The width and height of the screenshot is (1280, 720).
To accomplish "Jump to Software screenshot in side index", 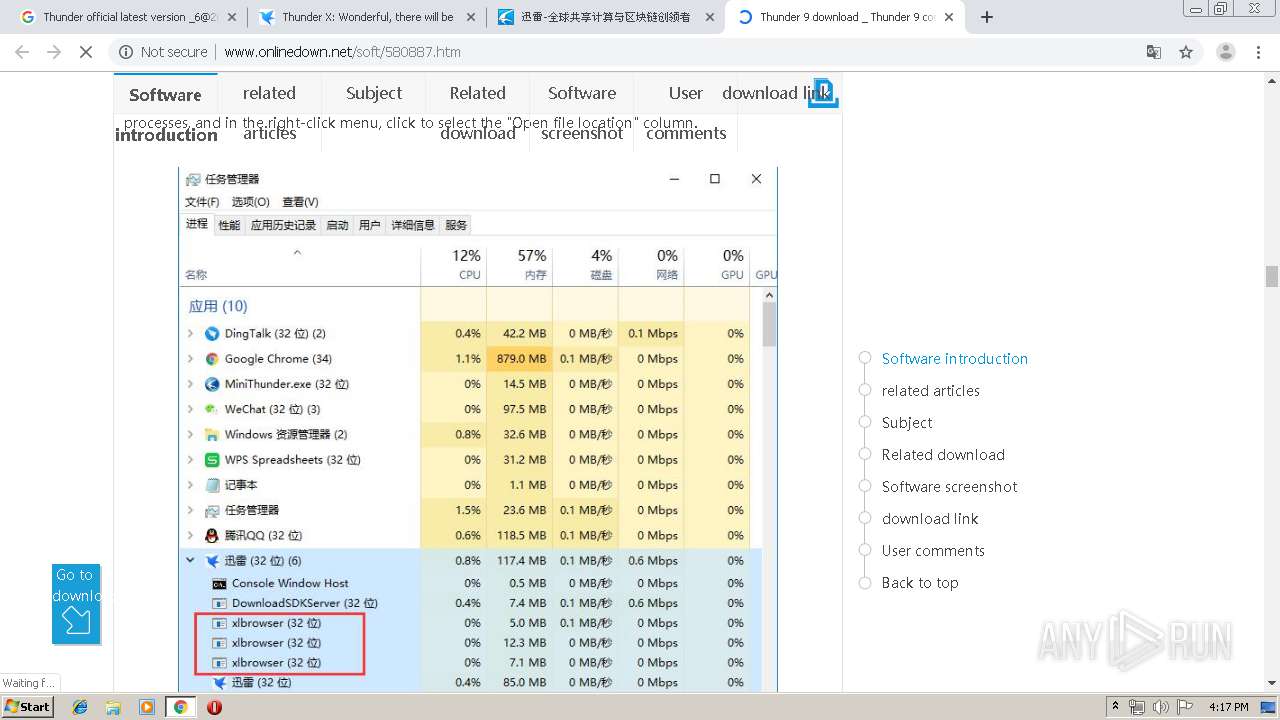I will [950, 487].
